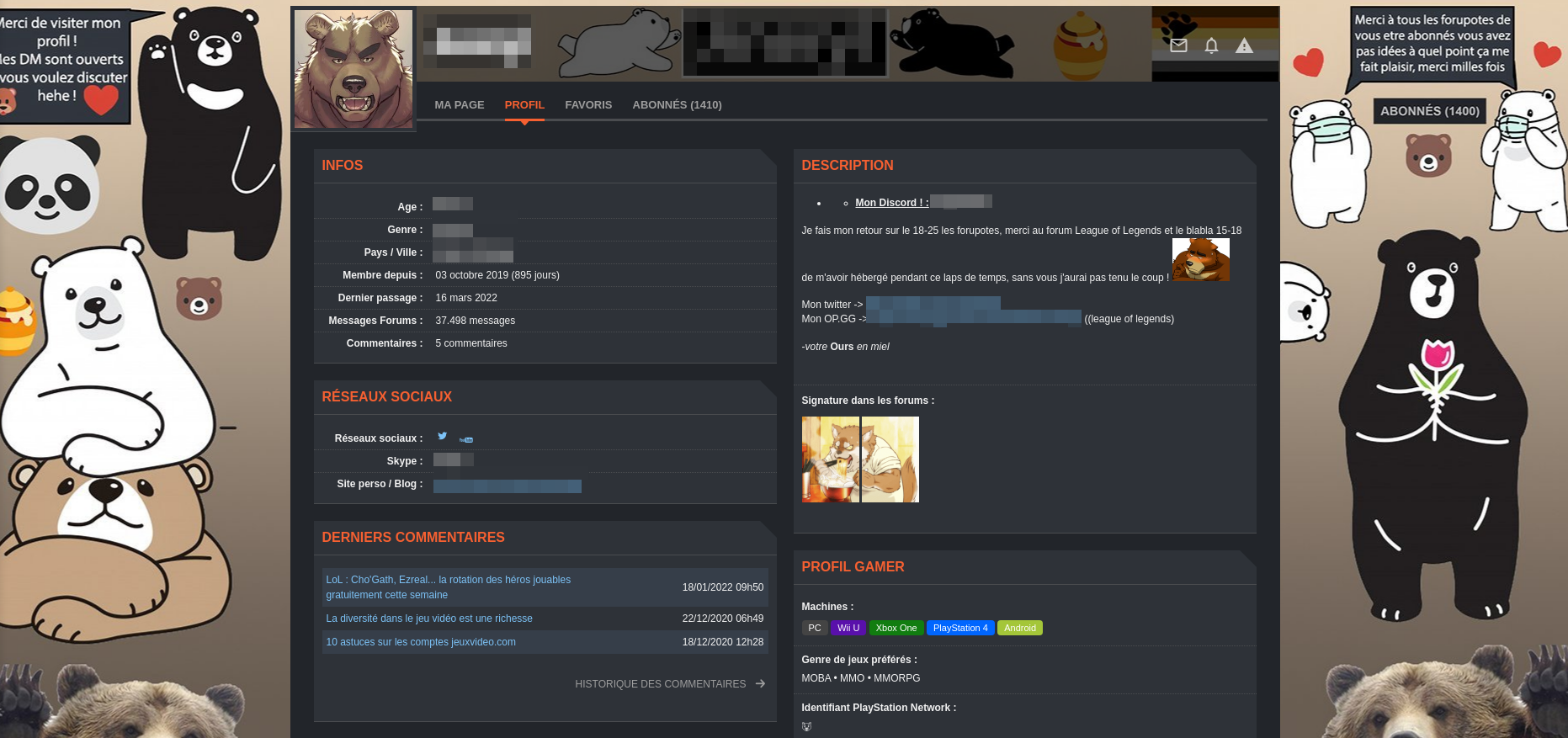This screenshot has width=1568, height=738.
Task: Open the Twitter social network icon
Action: (x=442, y=436)
